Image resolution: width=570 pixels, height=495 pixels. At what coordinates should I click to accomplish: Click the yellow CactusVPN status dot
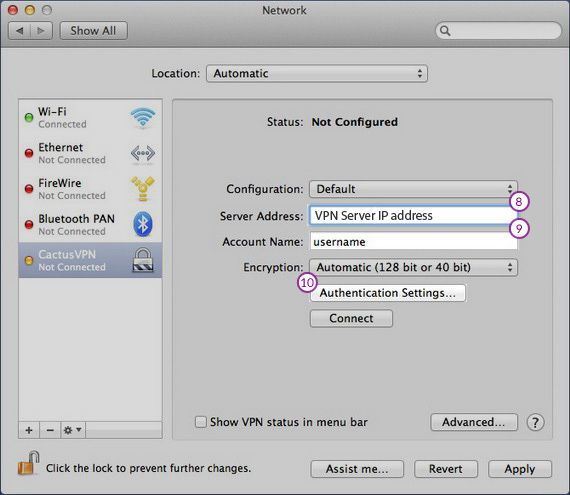click(x=29, y=260)
